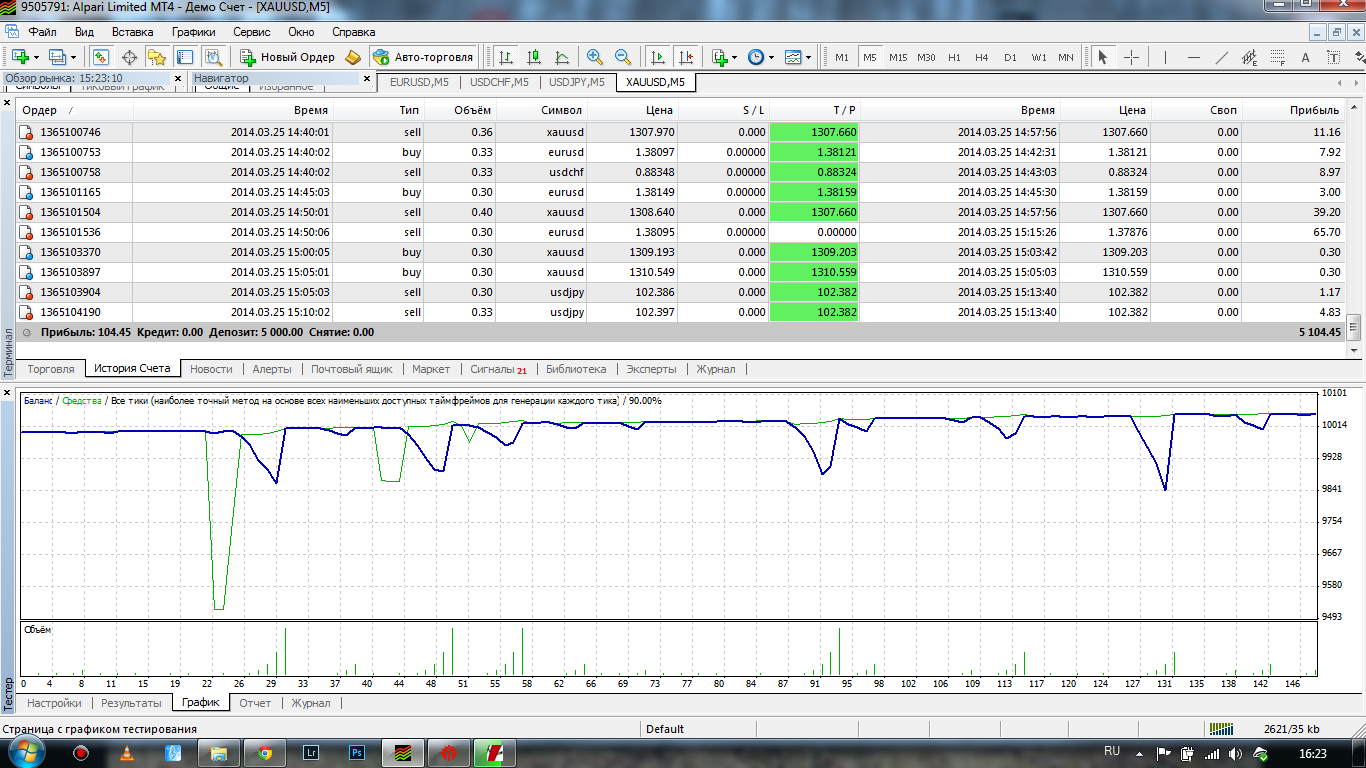Open the EURUSD,M5 chart tab
The width and height of the screenshot is (1366, 768).
pyautogui.click(x=419, y=82)
